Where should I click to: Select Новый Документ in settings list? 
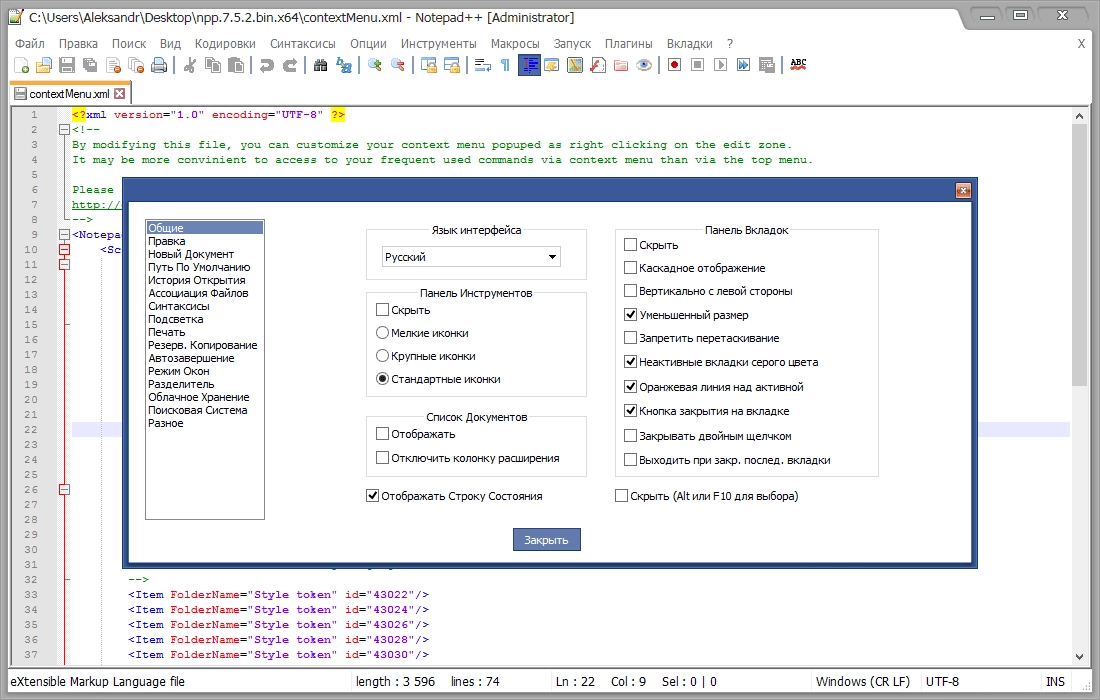pyautogui.click(x=191, y=254)
